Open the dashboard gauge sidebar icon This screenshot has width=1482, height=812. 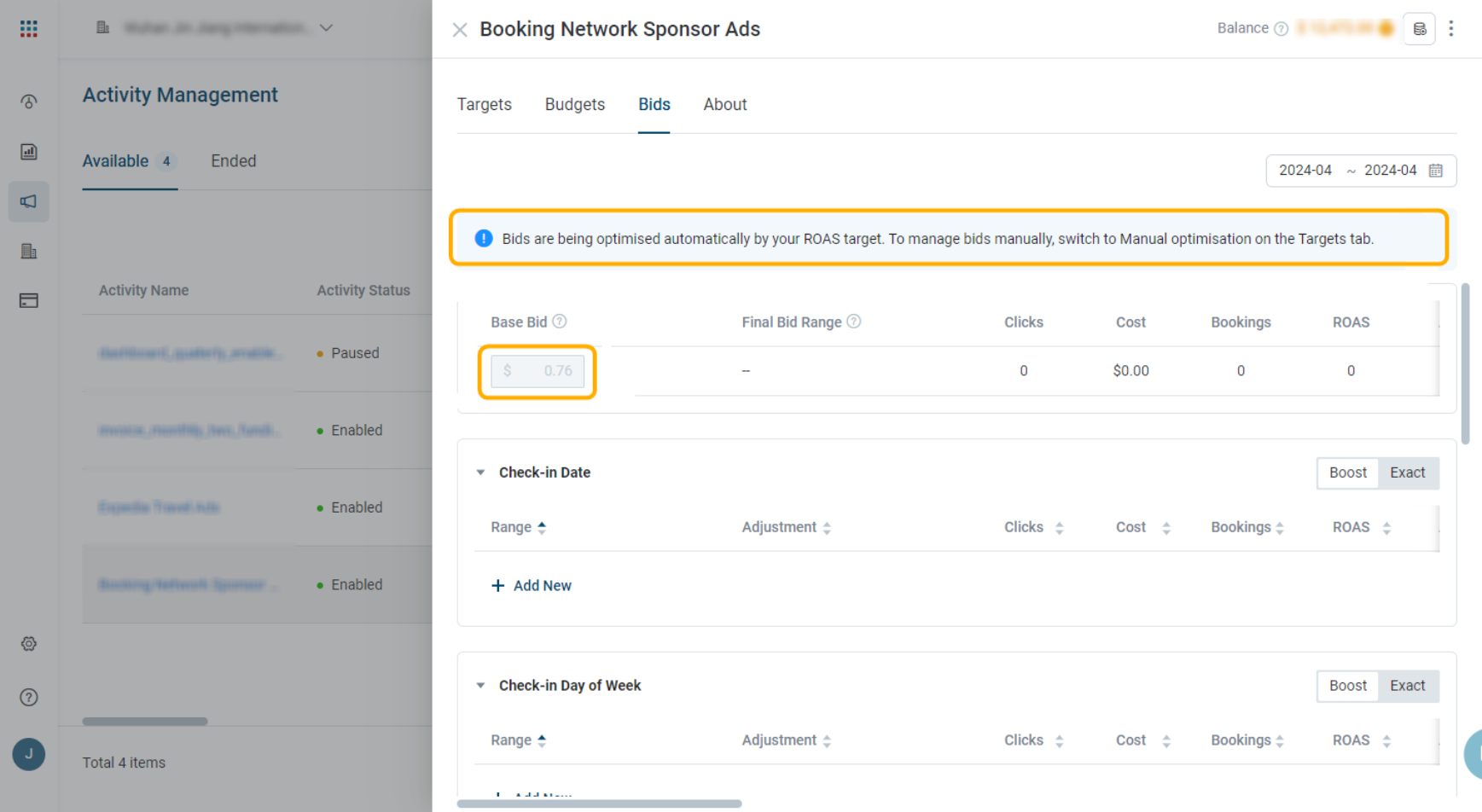point(29,101)
